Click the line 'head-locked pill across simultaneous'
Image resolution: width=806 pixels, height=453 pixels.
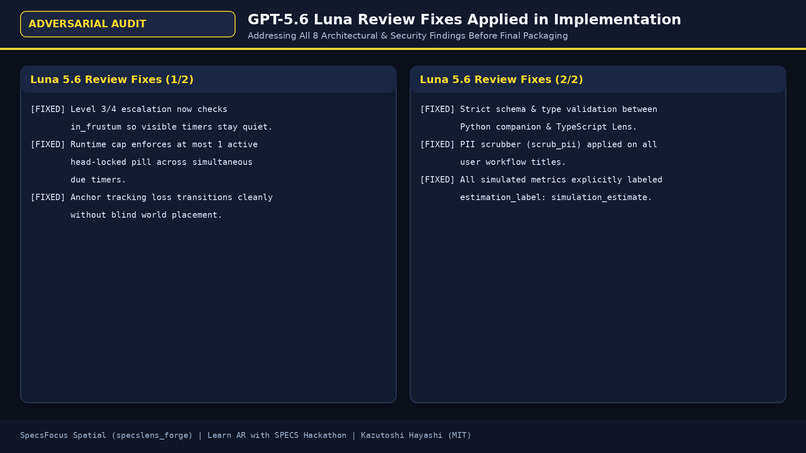coord(161,162)
